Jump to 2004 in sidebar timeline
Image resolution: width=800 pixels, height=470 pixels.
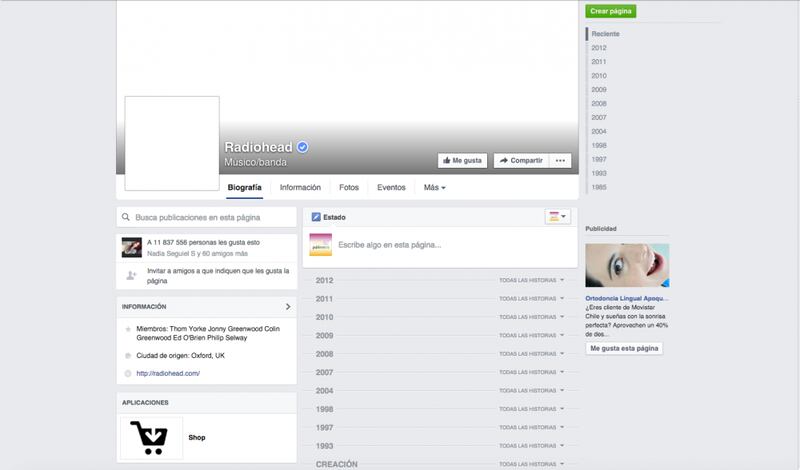coord(599,132)
